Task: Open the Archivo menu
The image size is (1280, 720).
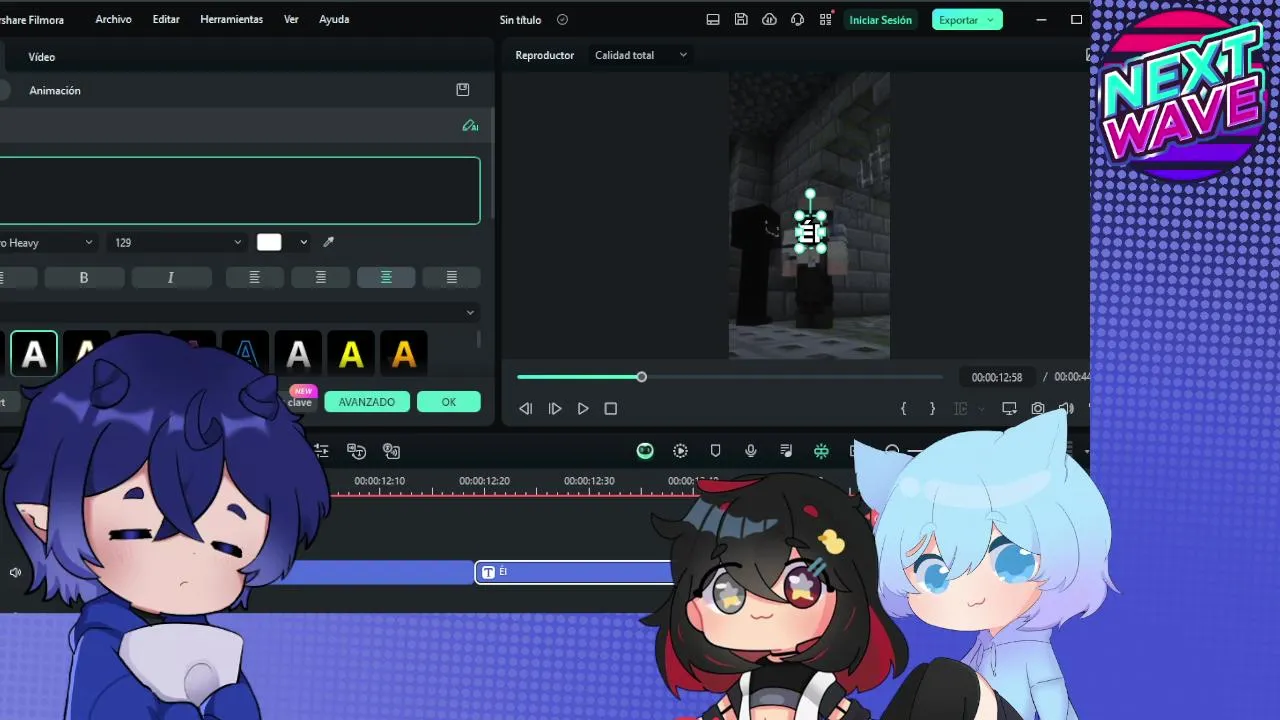Action: click(113, 19)
